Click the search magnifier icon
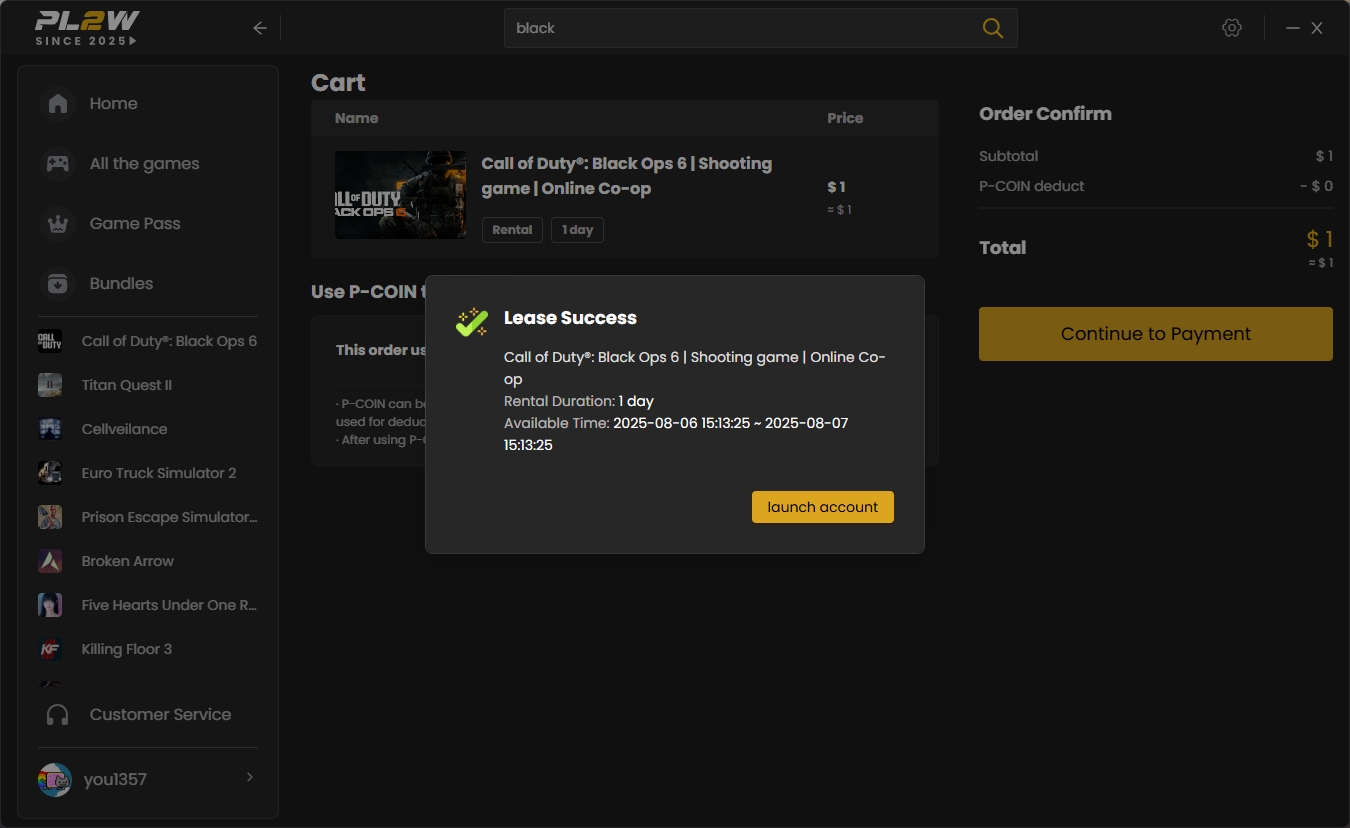 [993, 28]
